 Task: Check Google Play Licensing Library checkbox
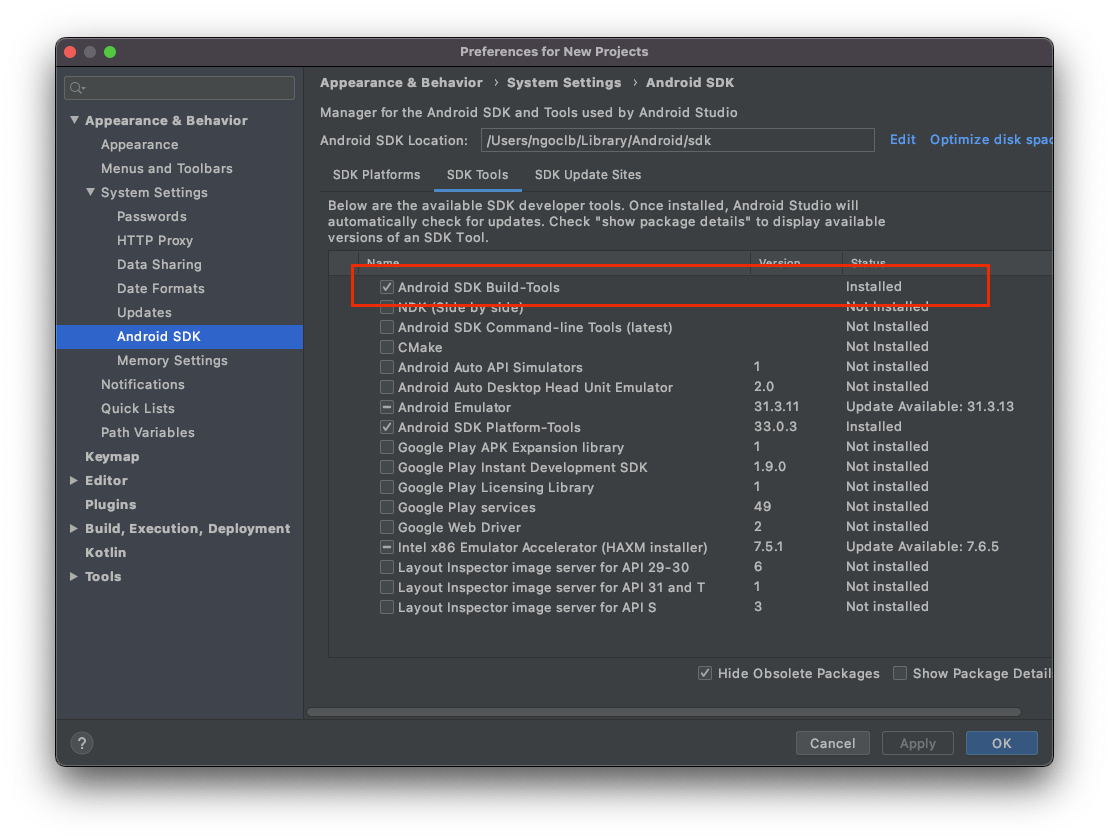pyautogui.click(x=387, y=487)
